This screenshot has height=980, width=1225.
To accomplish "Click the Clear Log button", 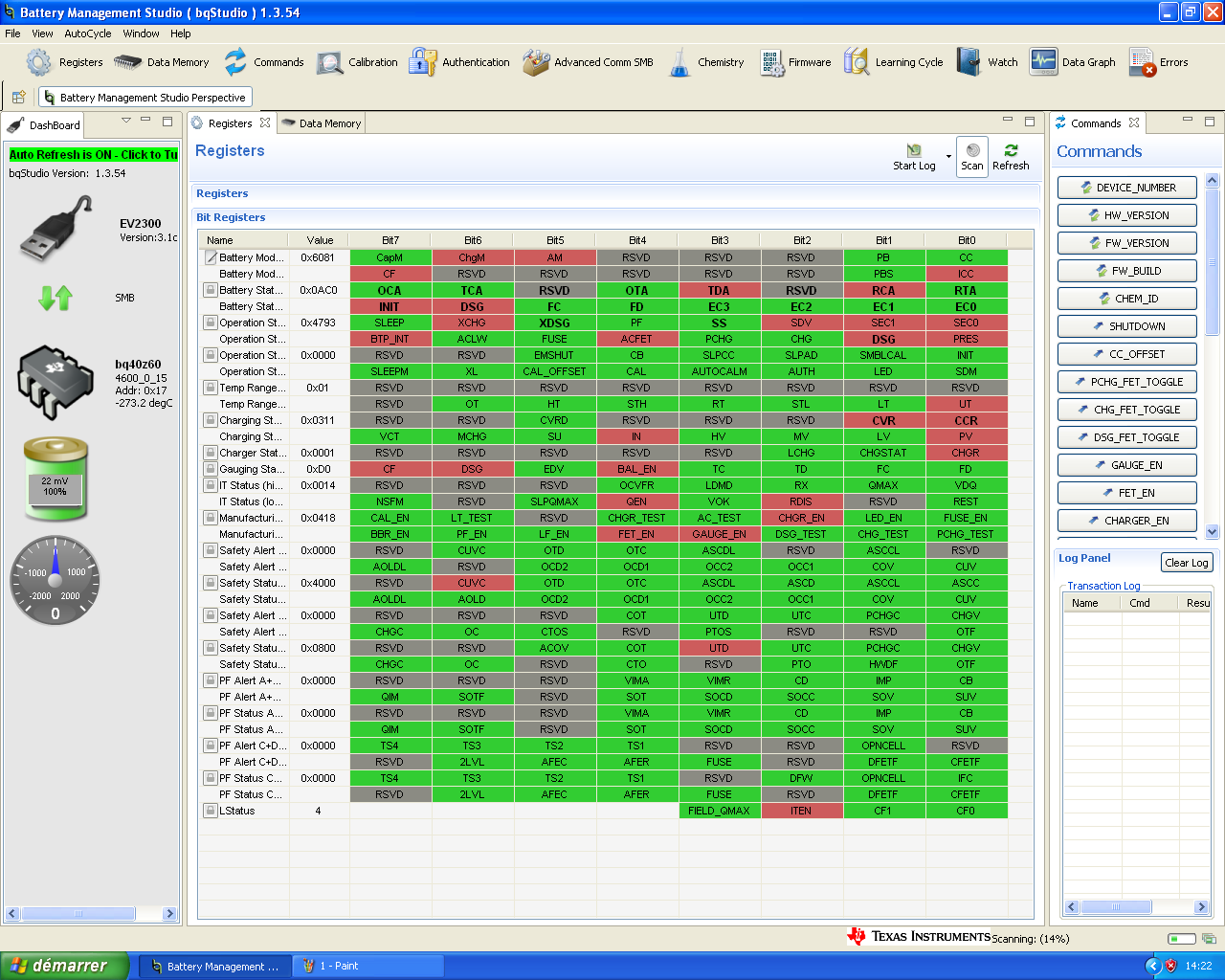I will pyautogui.click(x=1186, y=562).
